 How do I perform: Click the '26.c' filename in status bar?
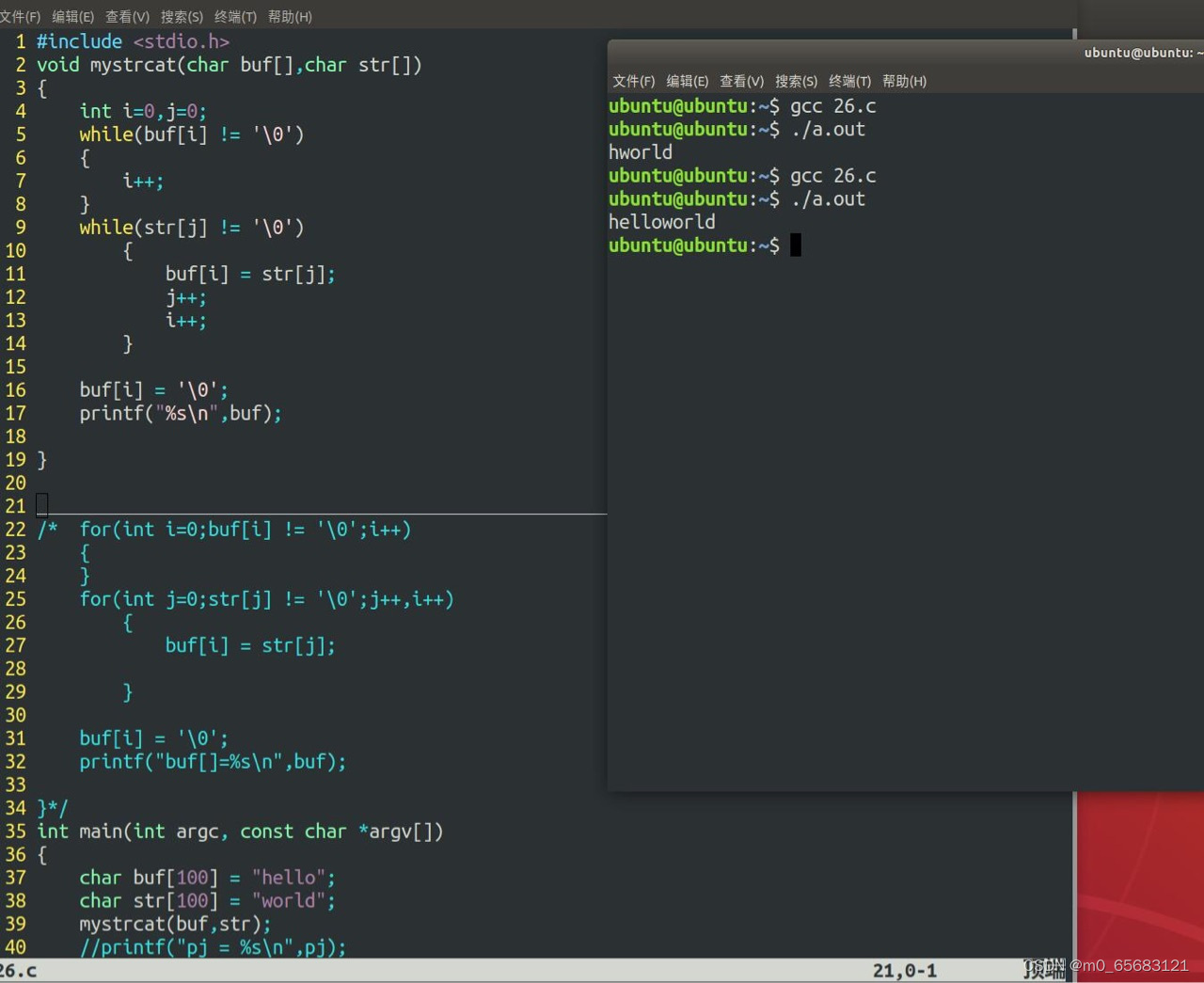pos(18,971)
